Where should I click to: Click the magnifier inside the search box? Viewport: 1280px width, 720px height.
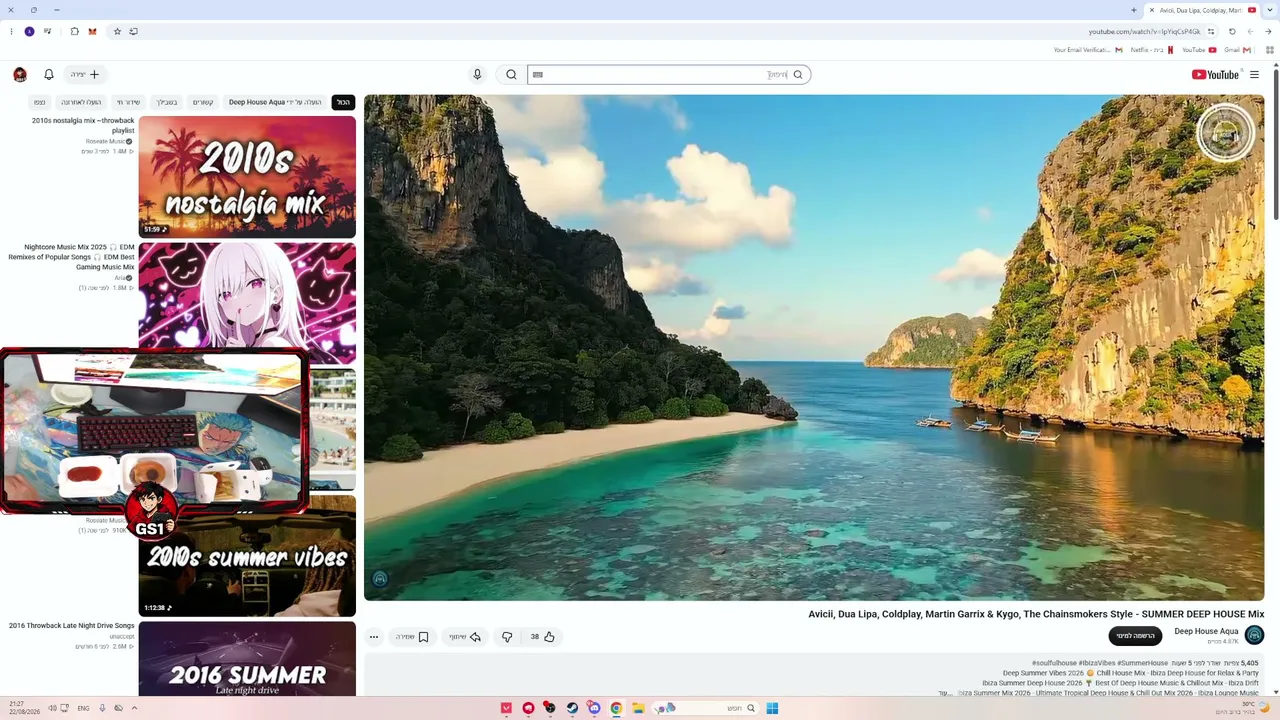pyautogui.click(x=798, y=74)
